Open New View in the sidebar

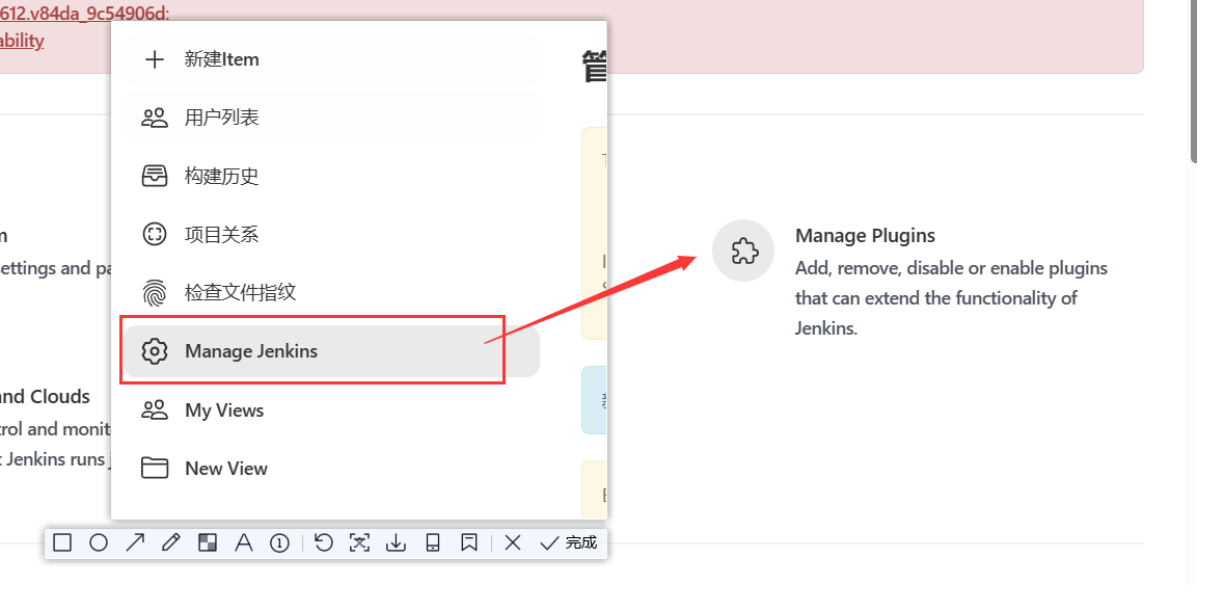tap(332, 468)
